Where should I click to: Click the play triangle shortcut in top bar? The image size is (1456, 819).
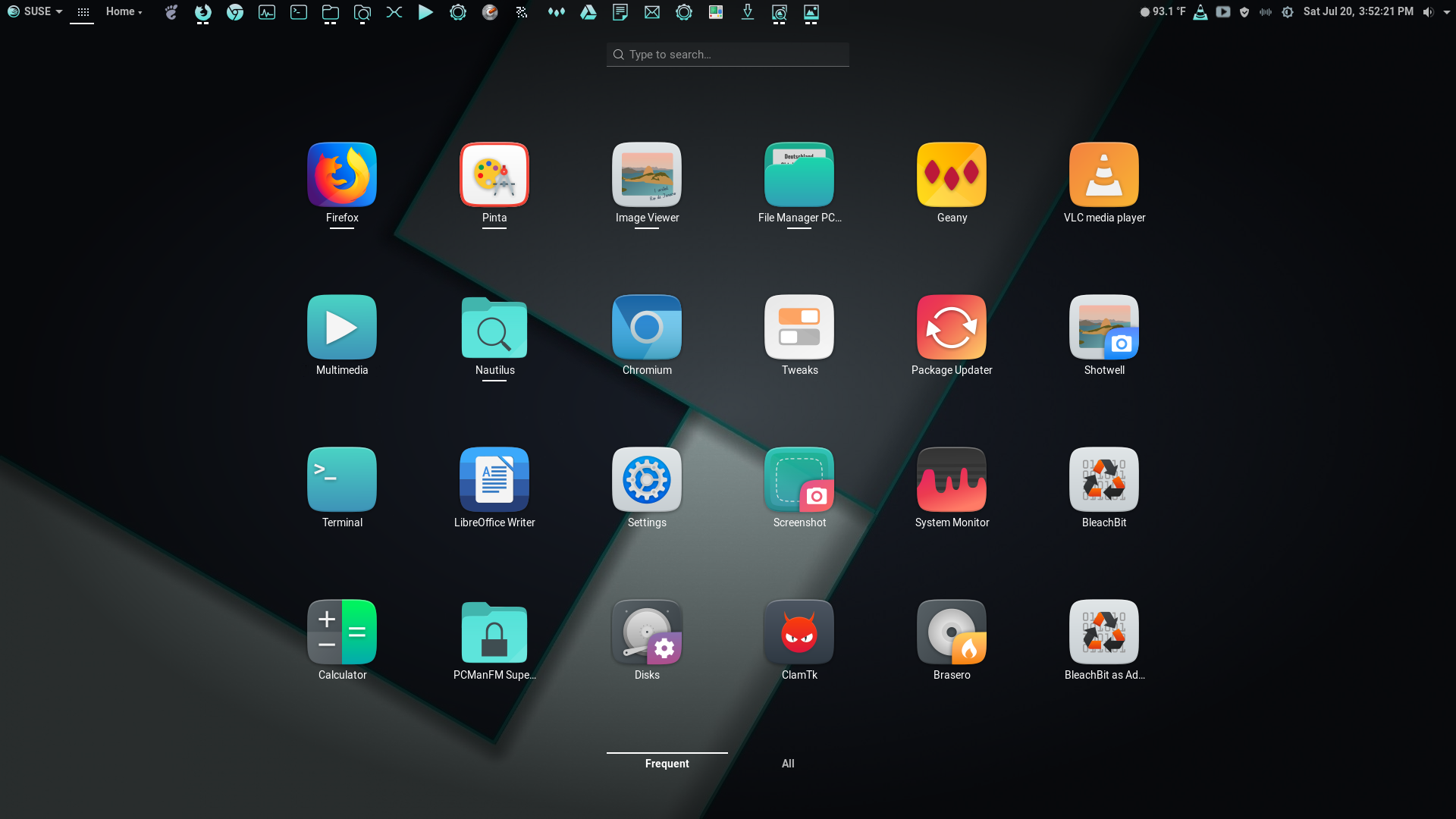(x=426, y=12)
